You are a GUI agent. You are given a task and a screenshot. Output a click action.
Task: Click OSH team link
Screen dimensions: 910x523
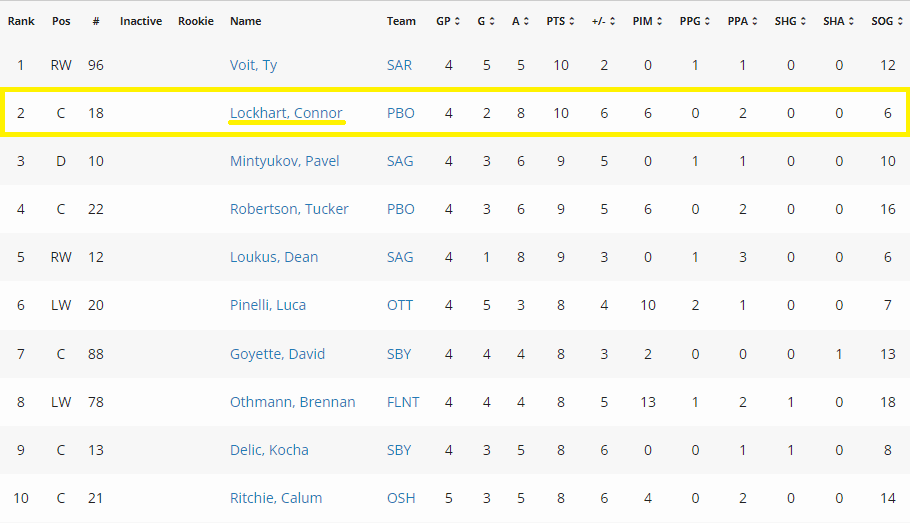(400, 498)
